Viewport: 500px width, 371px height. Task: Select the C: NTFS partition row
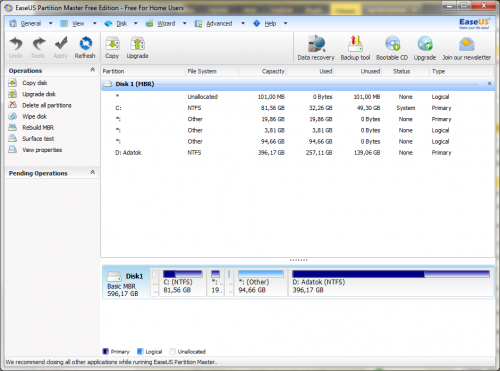(297, 108)
